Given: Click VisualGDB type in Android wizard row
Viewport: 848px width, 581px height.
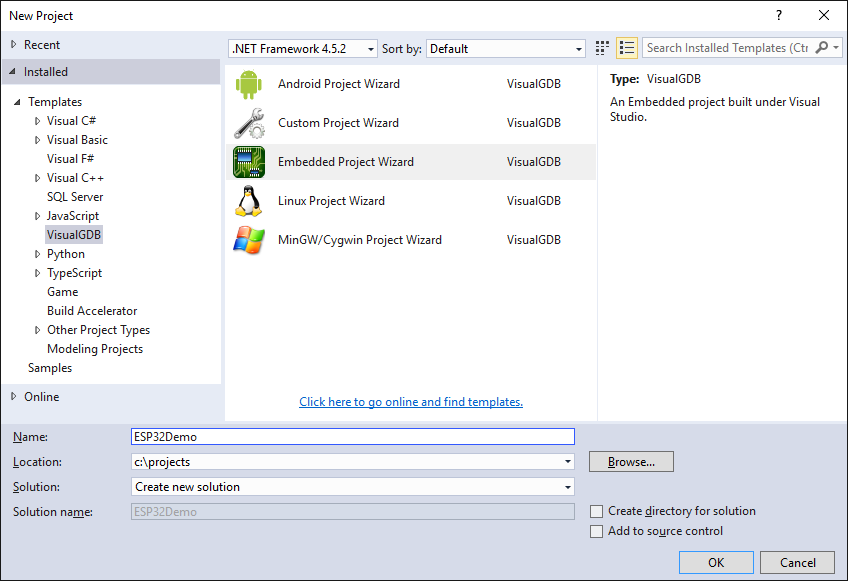Looking at the screenshot, I should (534, 84).
